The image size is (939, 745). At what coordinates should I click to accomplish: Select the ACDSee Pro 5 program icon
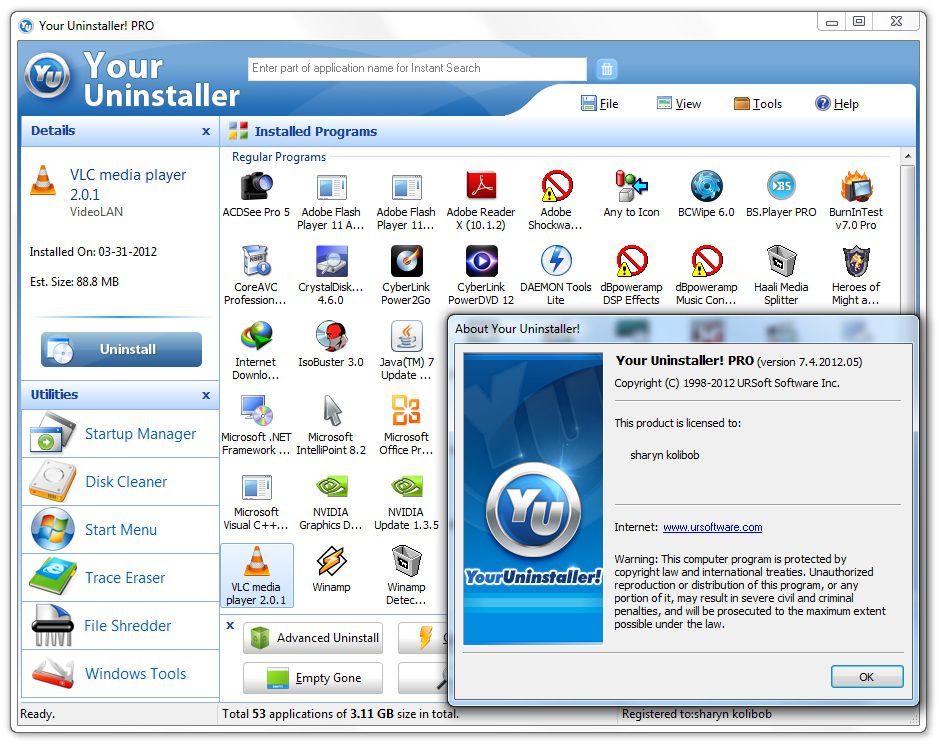click(x=256, y=190)
